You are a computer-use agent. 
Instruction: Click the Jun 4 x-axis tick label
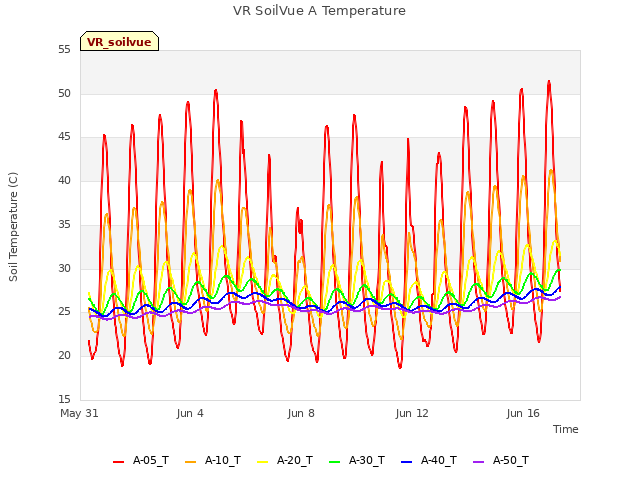pyautogui.click(x=190, y=413)
